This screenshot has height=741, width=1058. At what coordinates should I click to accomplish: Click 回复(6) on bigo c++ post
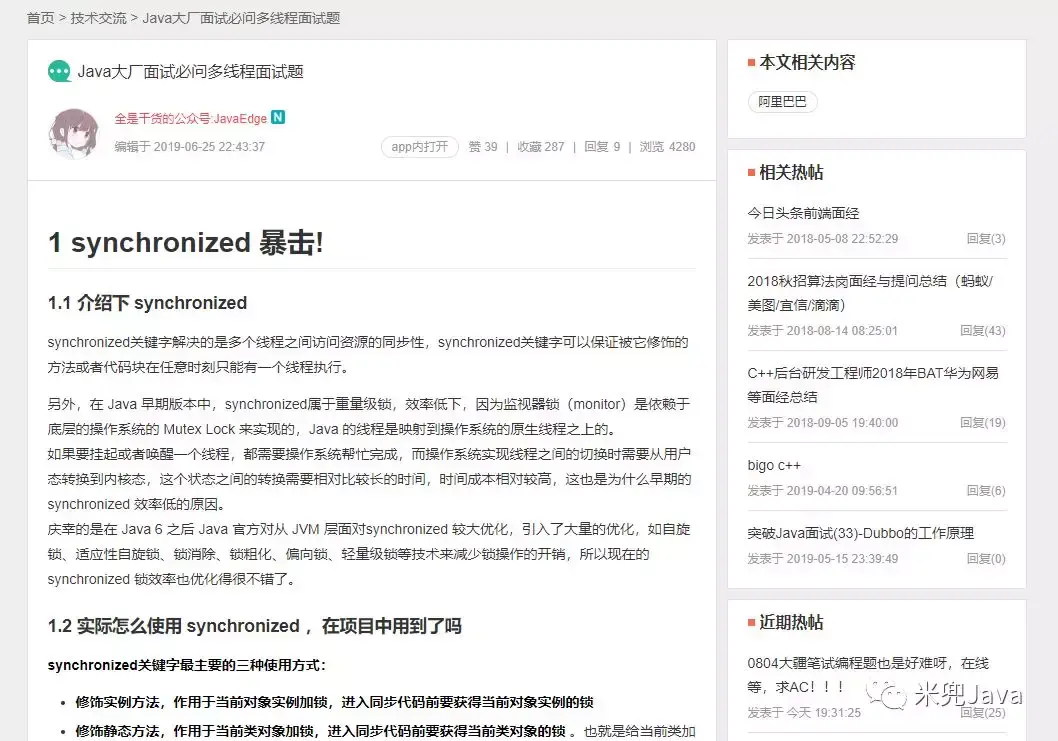tap(986, 491)
